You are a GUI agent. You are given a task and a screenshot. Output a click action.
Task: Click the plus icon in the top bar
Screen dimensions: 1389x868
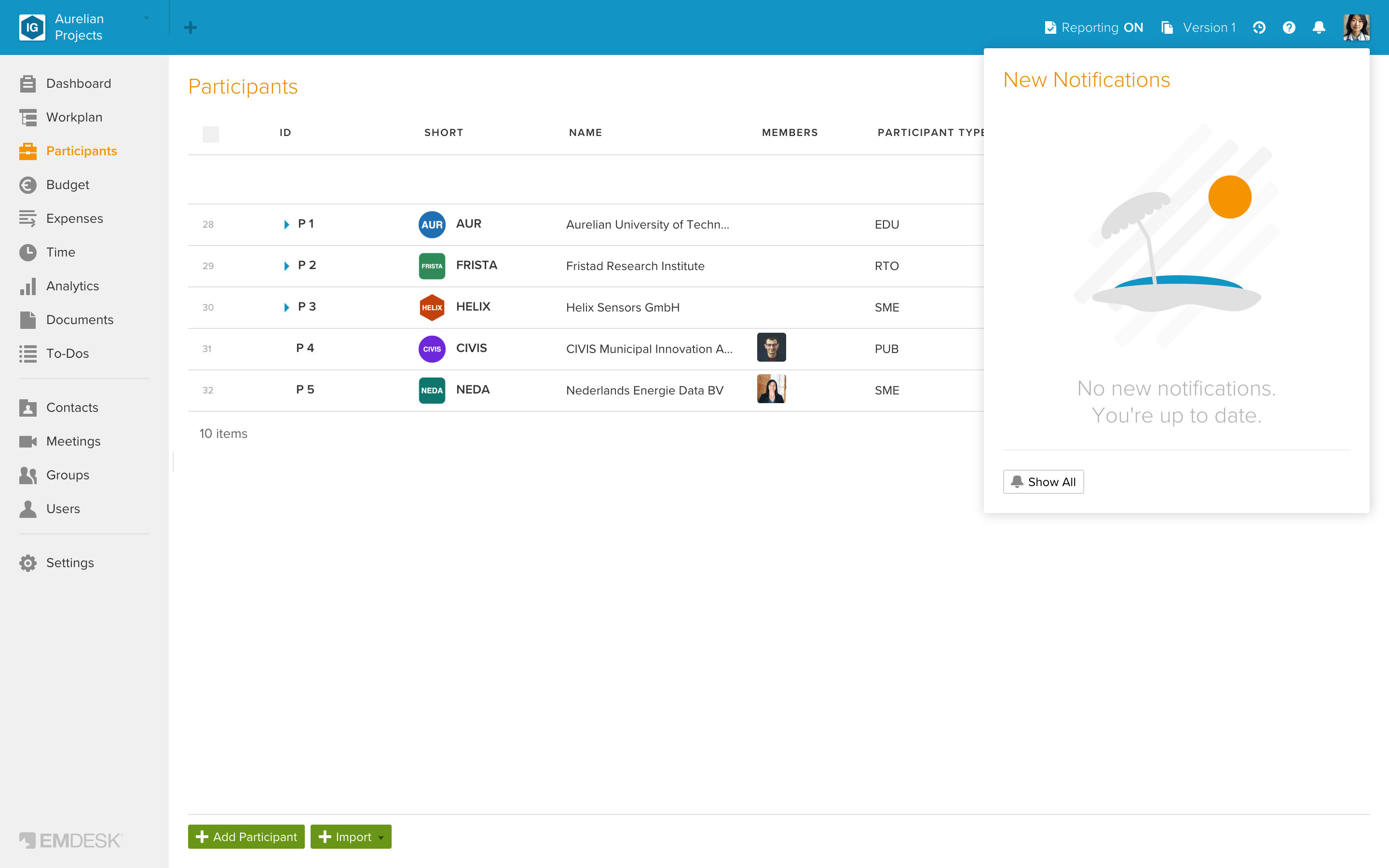[191, 27]
